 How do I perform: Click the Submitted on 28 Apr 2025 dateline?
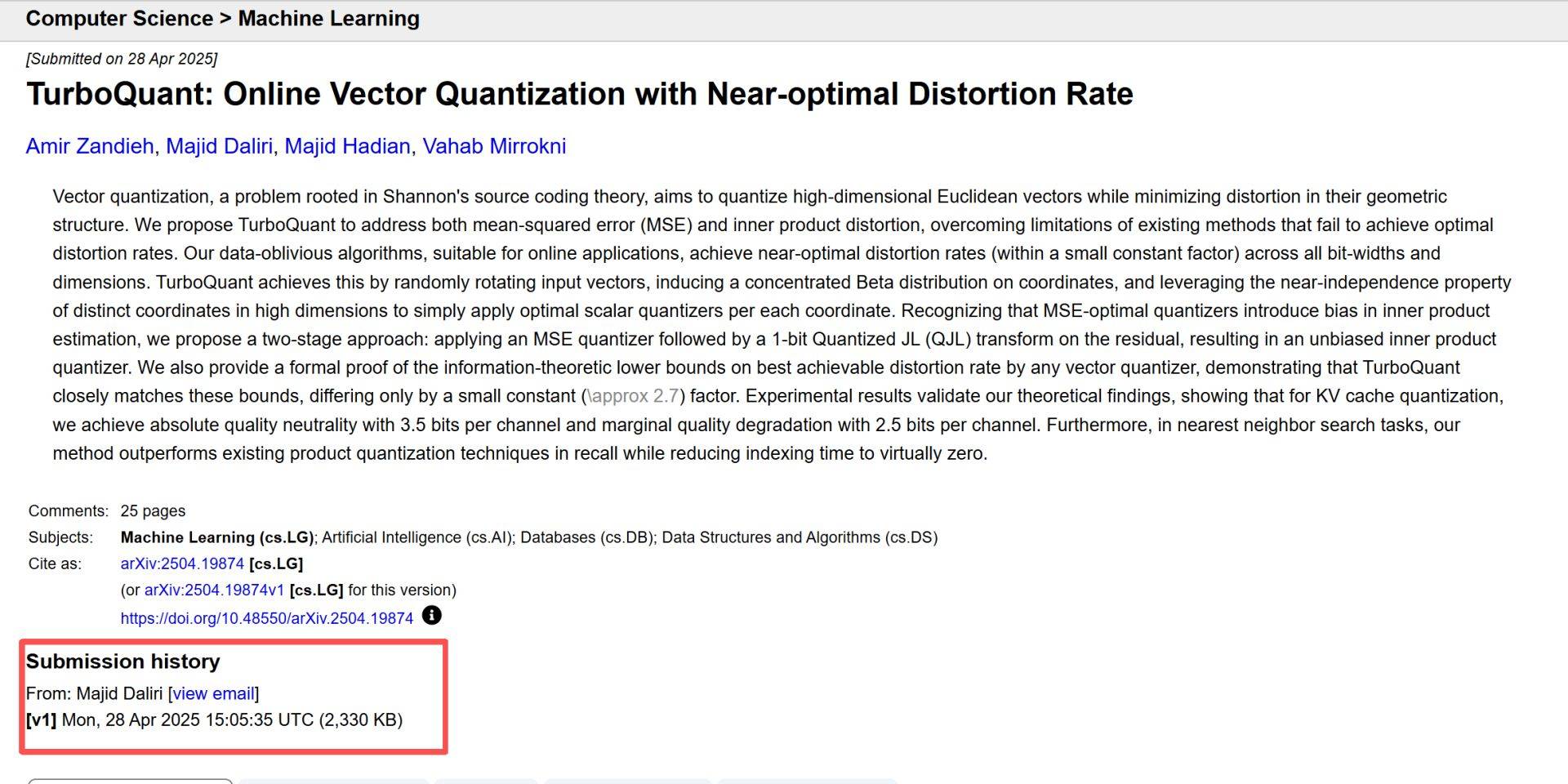point(122,59)
